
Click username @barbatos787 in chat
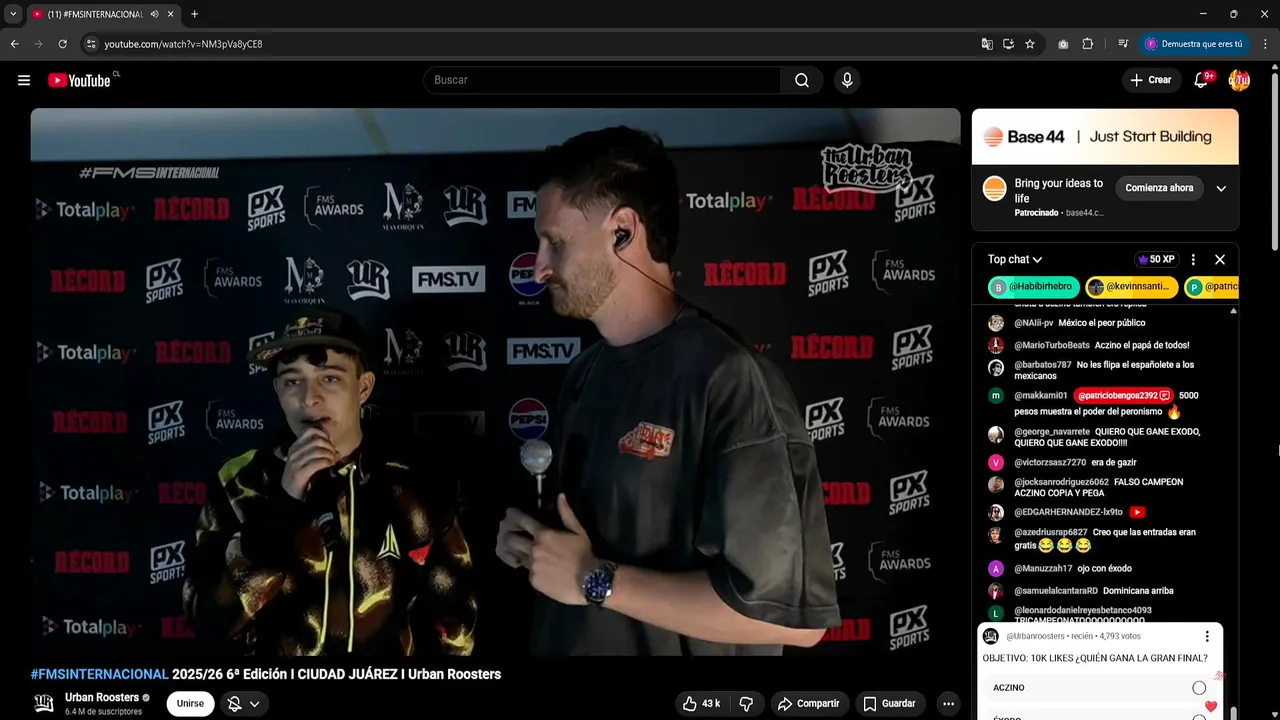[x=1042, y=365]
